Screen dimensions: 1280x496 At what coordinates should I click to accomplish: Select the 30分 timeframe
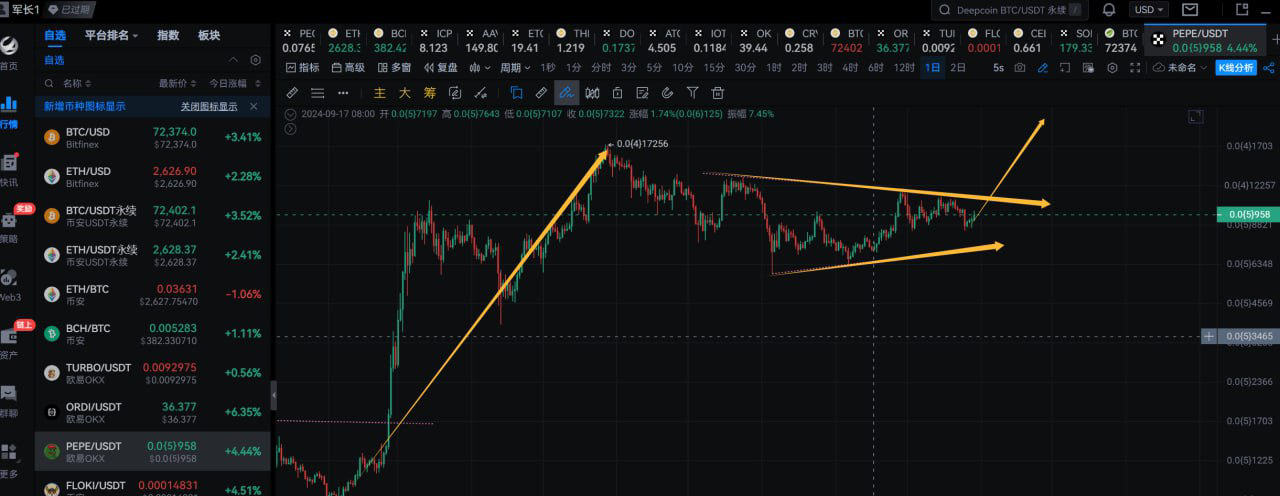(745, 68)
